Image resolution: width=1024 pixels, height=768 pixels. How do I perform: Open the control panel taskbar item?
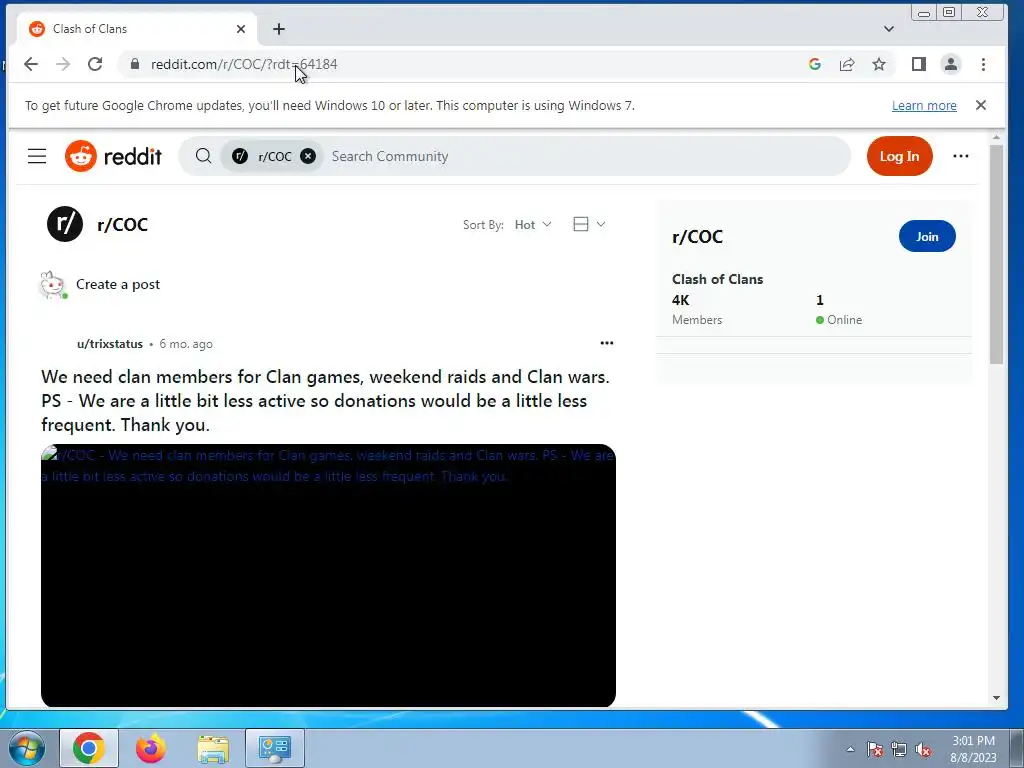pos(275,748)
